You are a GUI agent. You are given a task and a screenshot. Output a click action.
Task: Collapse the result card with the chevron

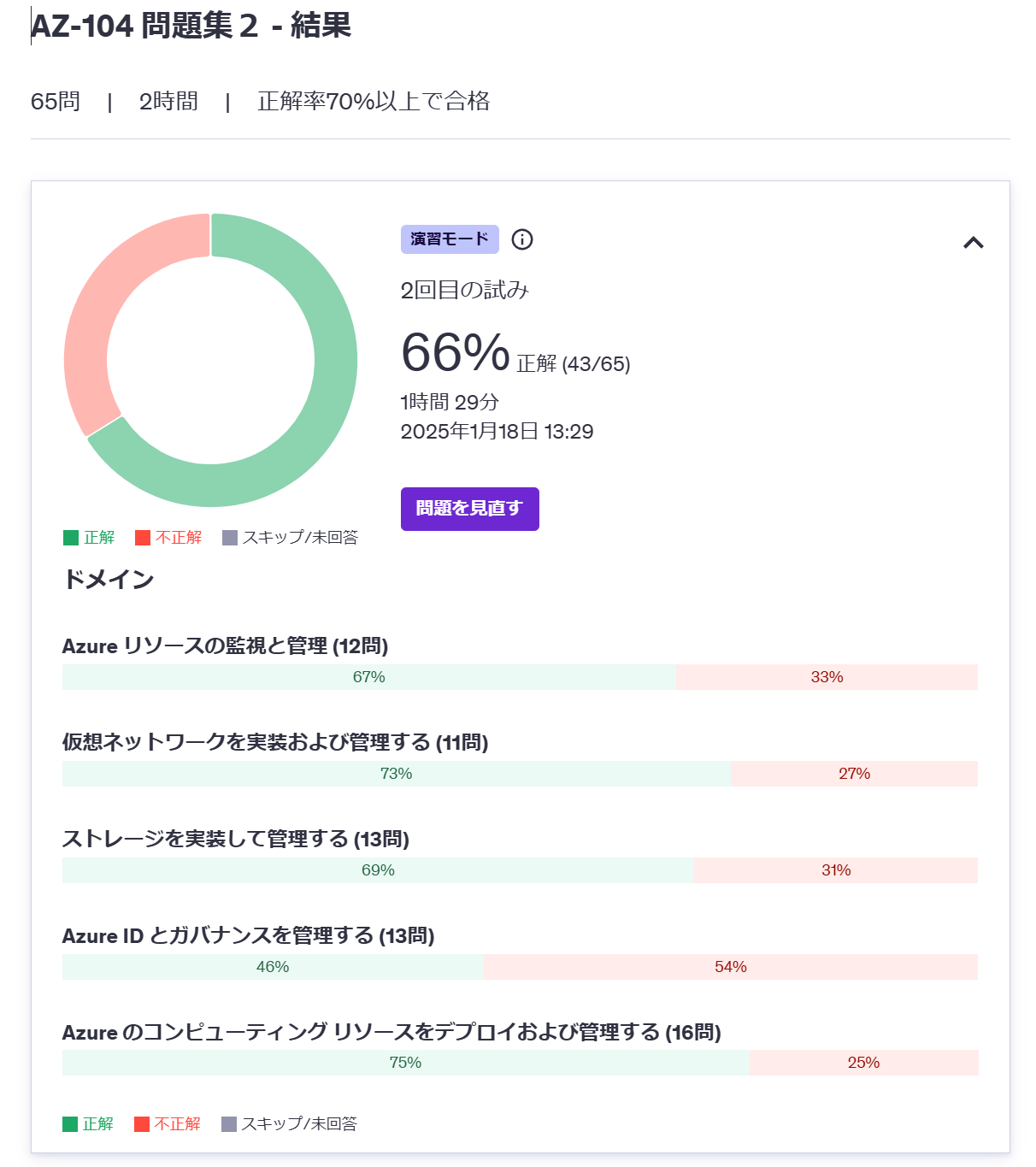tap(973, 243)
